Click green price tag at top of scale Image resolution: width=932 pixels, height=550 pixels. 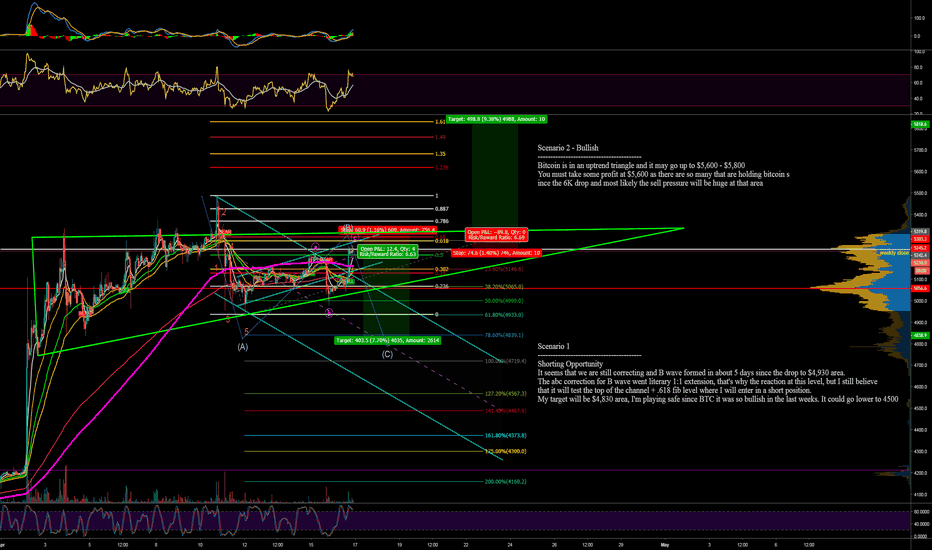click(x=920, y=124)
